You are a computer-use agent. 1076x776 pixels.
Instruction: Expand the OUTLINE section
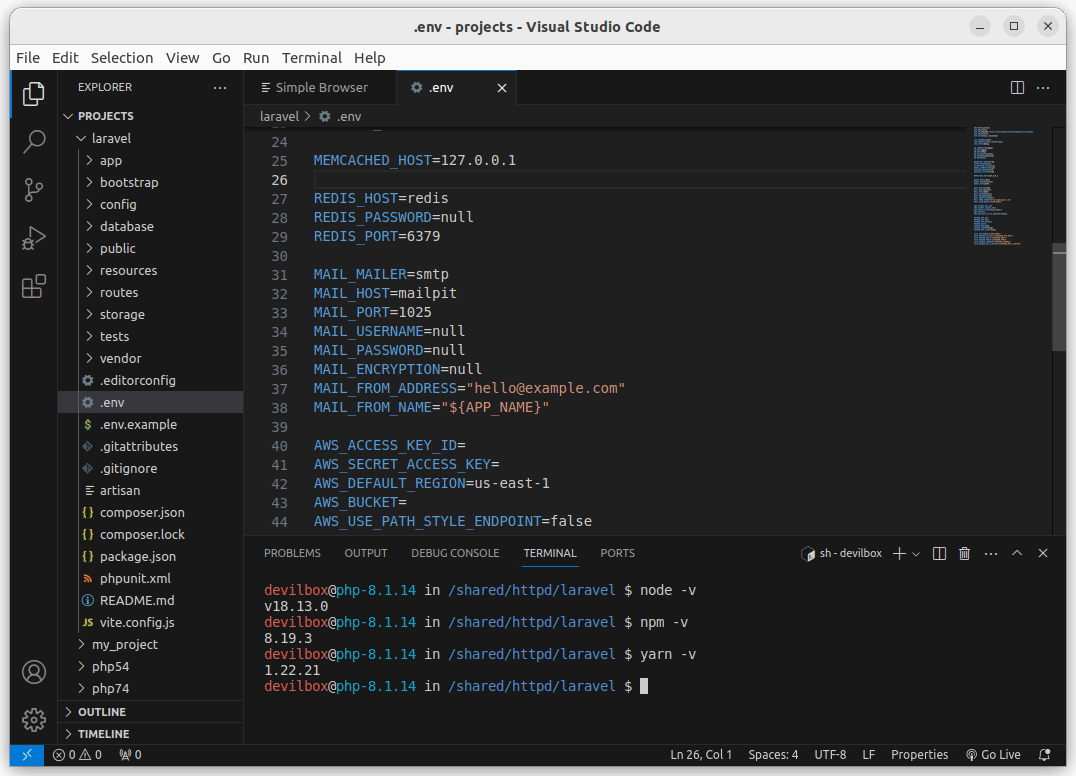click(x=101, y=712)
